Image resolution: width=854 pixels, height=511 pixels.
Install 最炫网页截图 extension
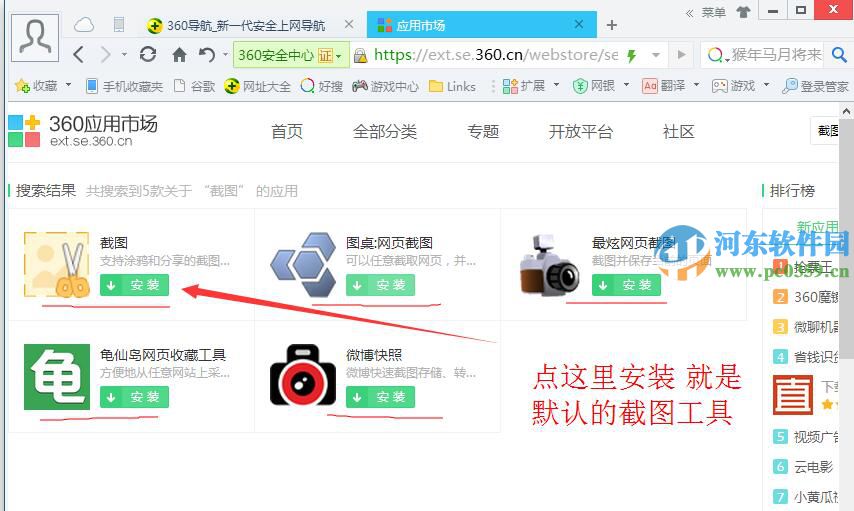tap(626, 285)
